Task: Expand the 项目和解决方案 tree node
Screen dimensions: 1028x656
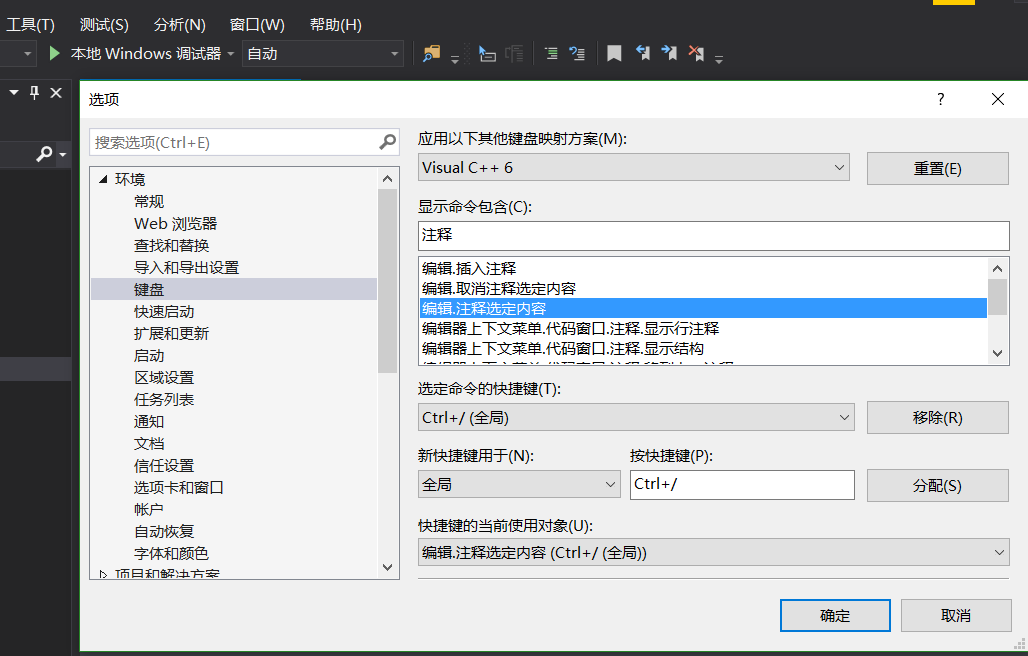Action: tap(103, 574)
